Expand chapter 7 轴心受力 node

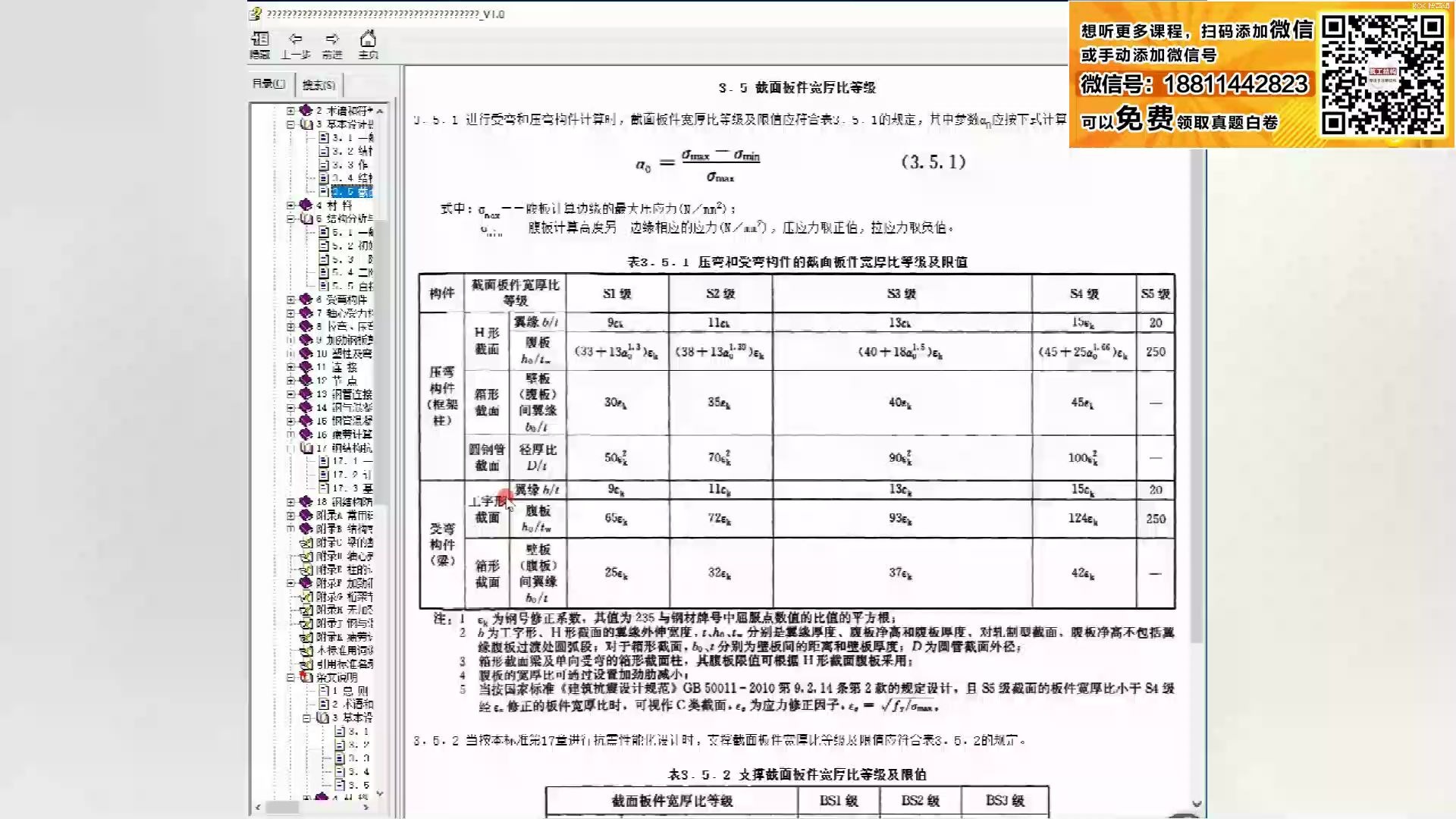[290, 312]
